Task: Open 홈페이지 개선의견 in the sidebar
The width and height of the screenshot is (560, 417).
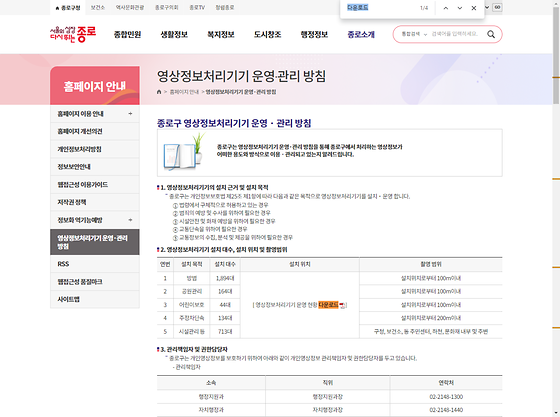Action: (x=95, y=131)
